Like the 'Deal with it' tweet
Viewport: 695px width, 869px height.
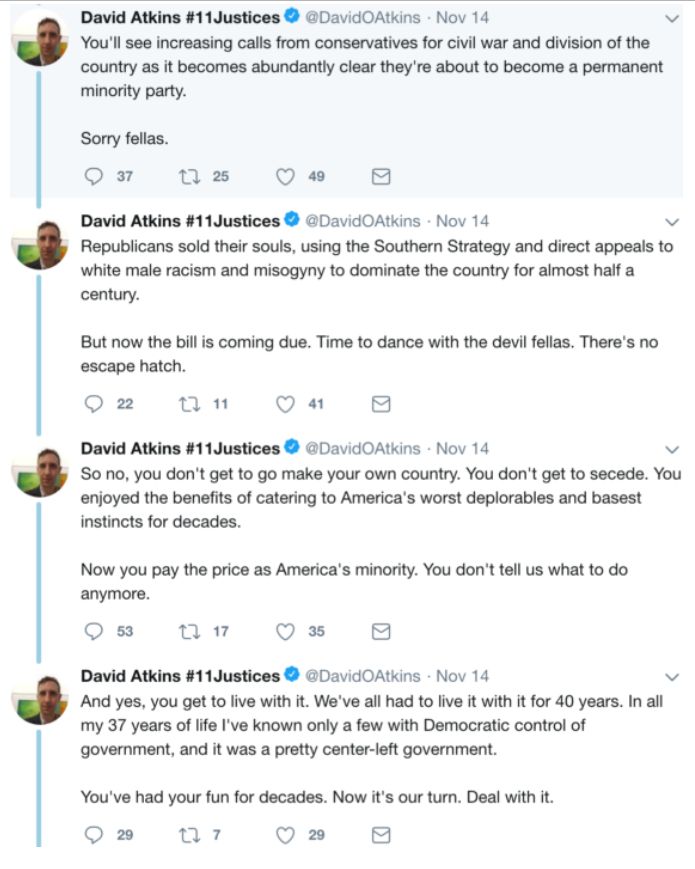tap(285, 833)
